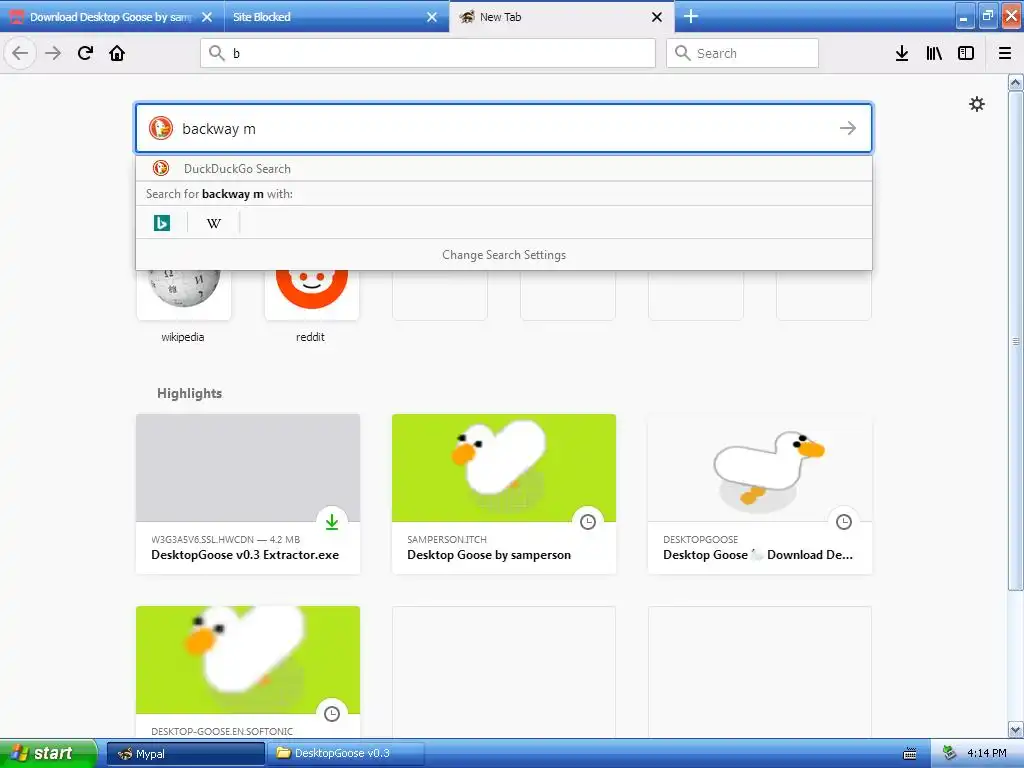Viewport: 1024px width, 768px height.
Task: Open a new browser tab
Action: pos(691,16)
